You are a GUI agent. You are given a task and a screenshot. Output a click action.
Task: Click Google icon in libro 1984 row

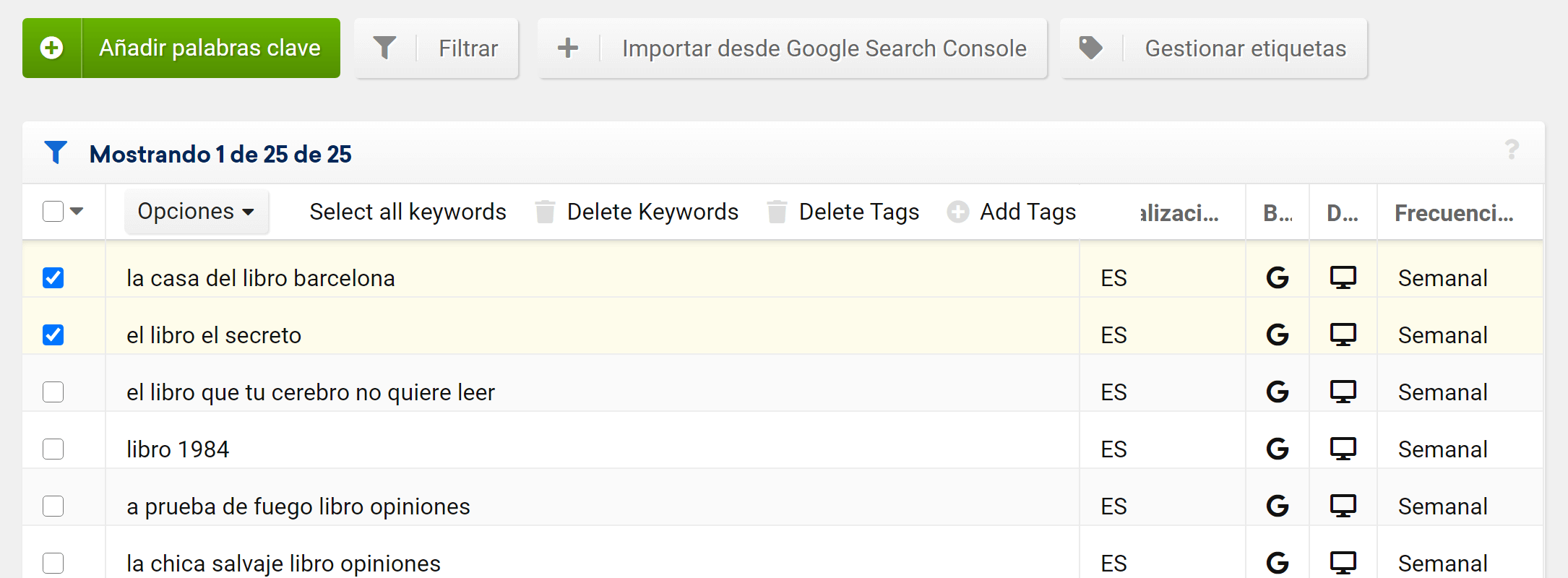coord(1277,449)
